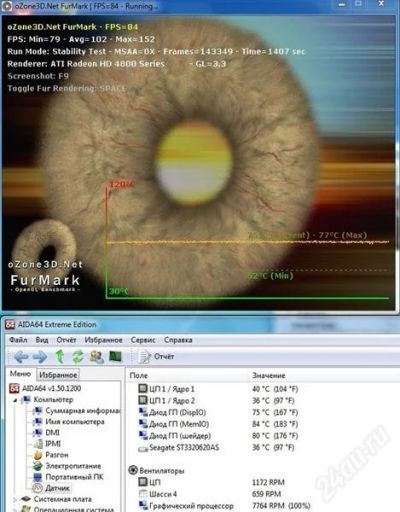Close the FurMark window
The height and width of the screenshot is (512, 400).
pyautogui.click(x=381, y=4)
